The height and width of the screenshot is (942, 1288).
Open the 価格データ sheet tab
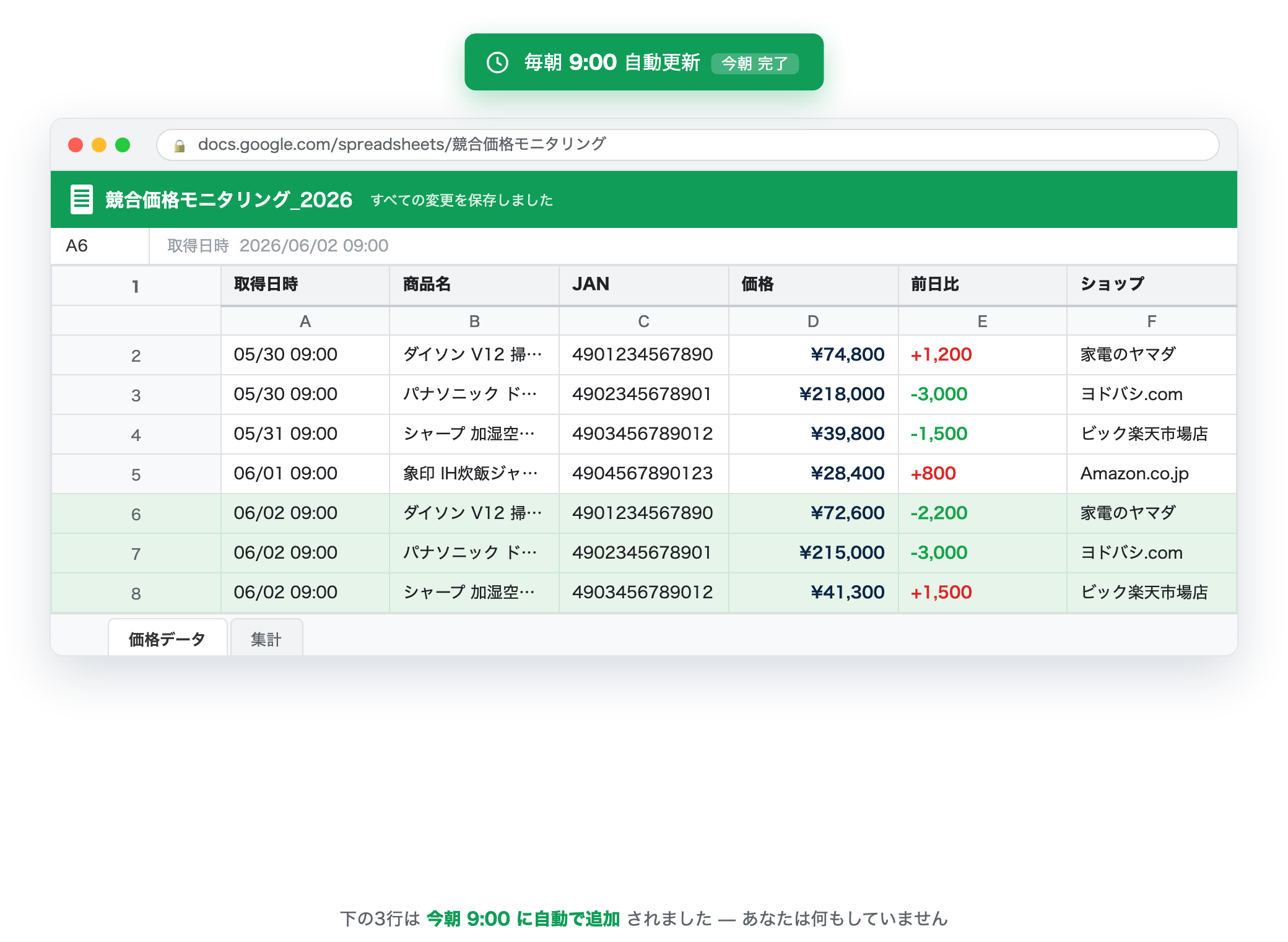click(167, 638)
